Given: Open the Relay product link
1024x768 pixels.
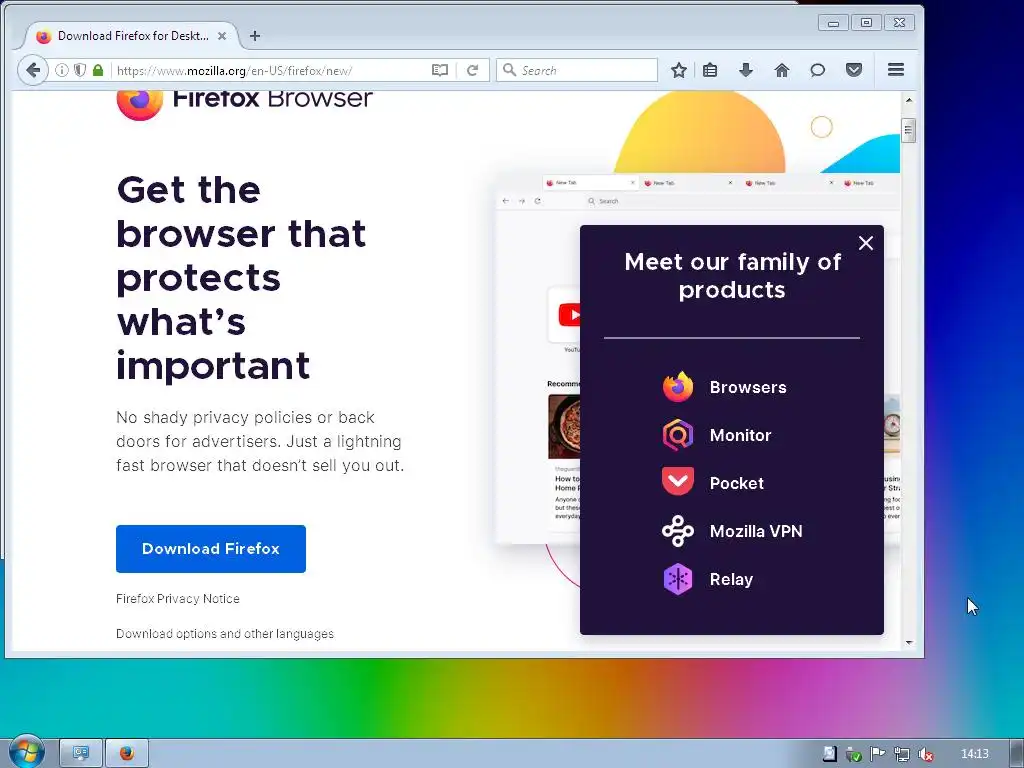Looking at the screenshot, I should click(x=731, y=579).
